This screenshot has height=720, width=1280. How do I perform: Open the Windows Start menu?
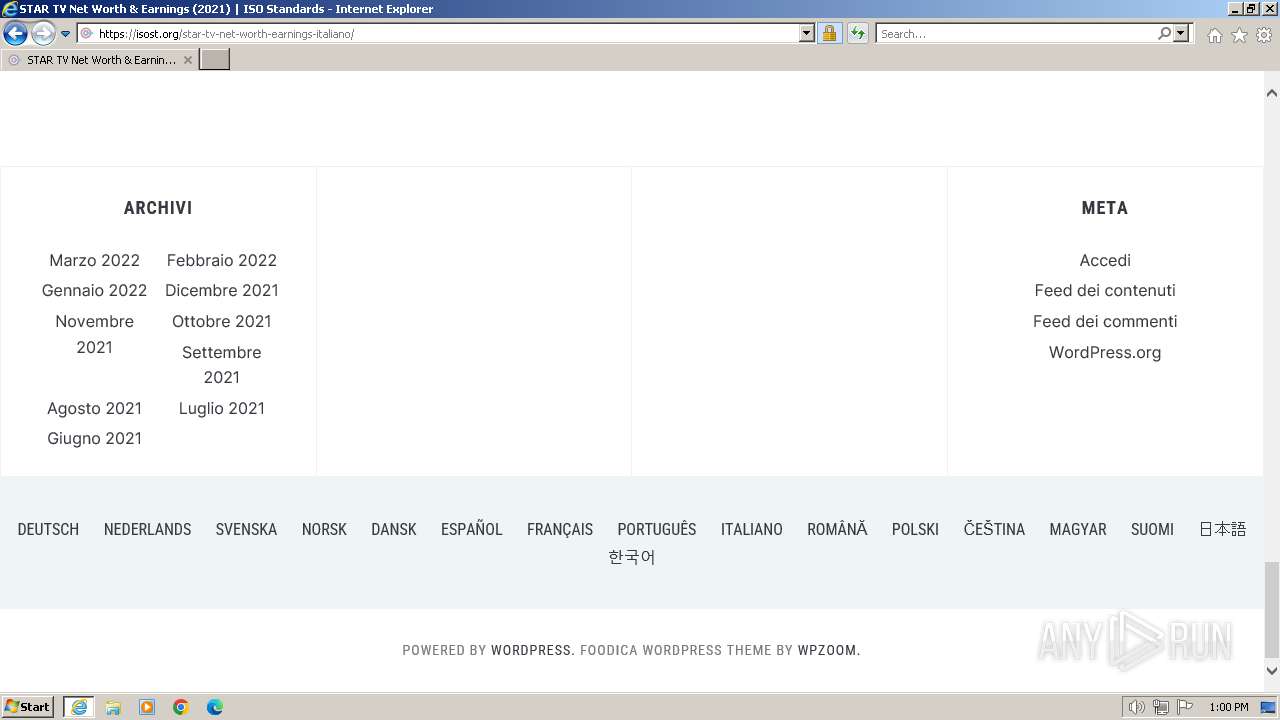click(x=28, y=707)
